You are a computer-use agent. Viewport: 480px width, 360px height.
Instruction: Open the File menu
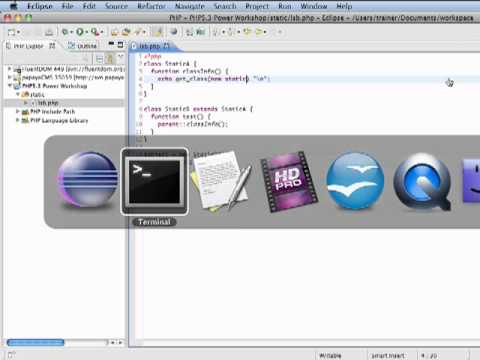tap(67, 6)
